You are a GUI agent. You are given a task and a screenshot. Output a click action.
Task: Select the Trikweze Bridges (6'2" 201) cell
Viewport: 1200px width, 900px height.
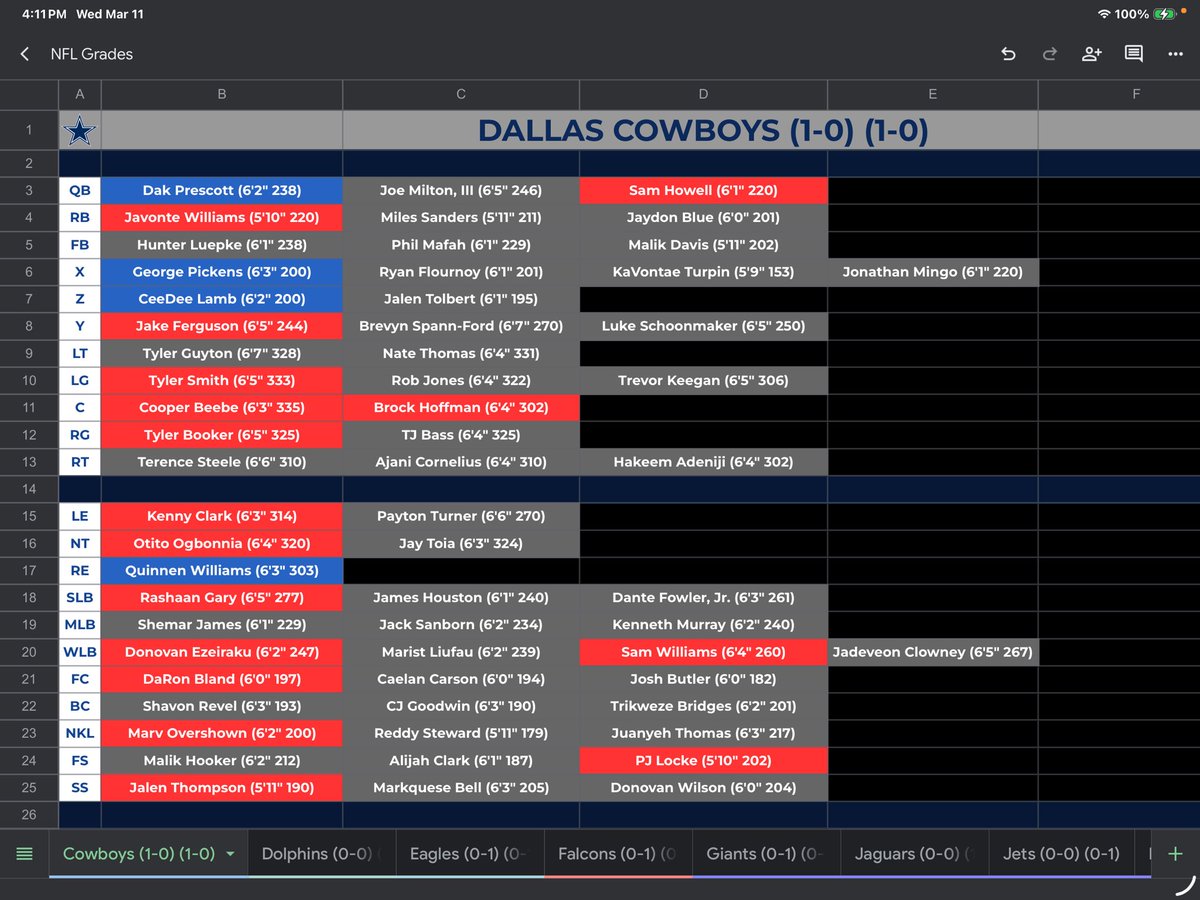coord(704,706)
